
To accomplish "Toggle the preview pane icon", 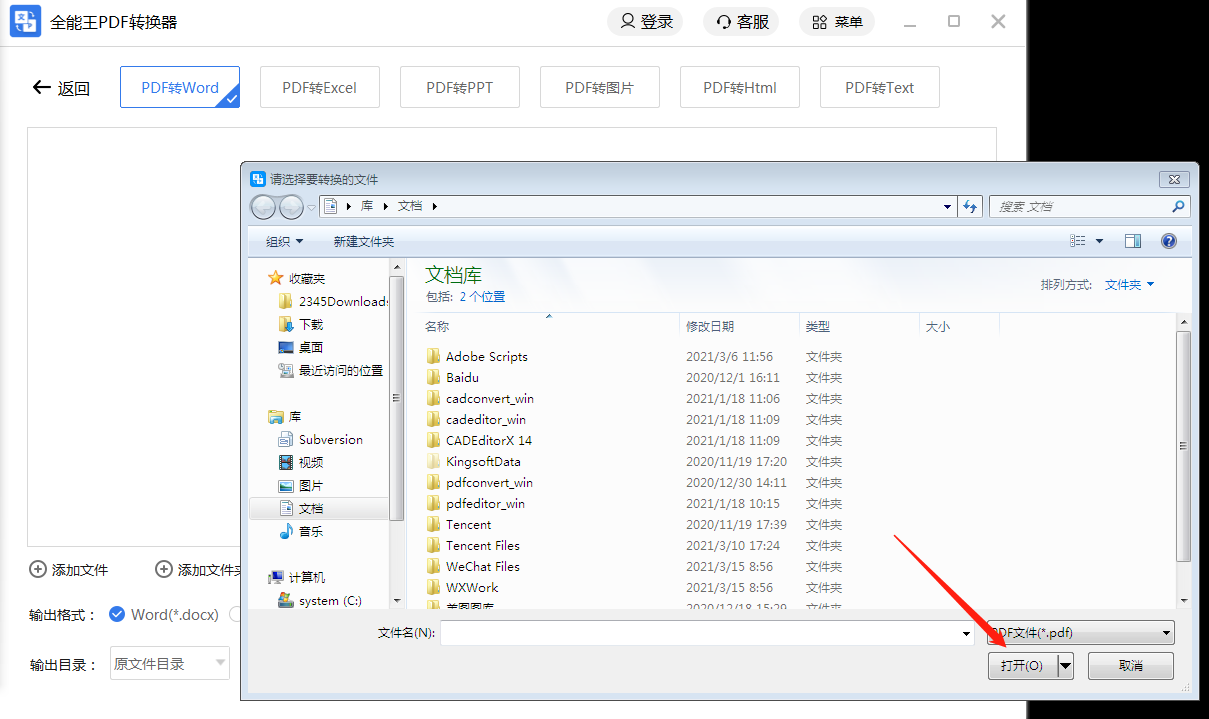I will tap(1133, 241).
